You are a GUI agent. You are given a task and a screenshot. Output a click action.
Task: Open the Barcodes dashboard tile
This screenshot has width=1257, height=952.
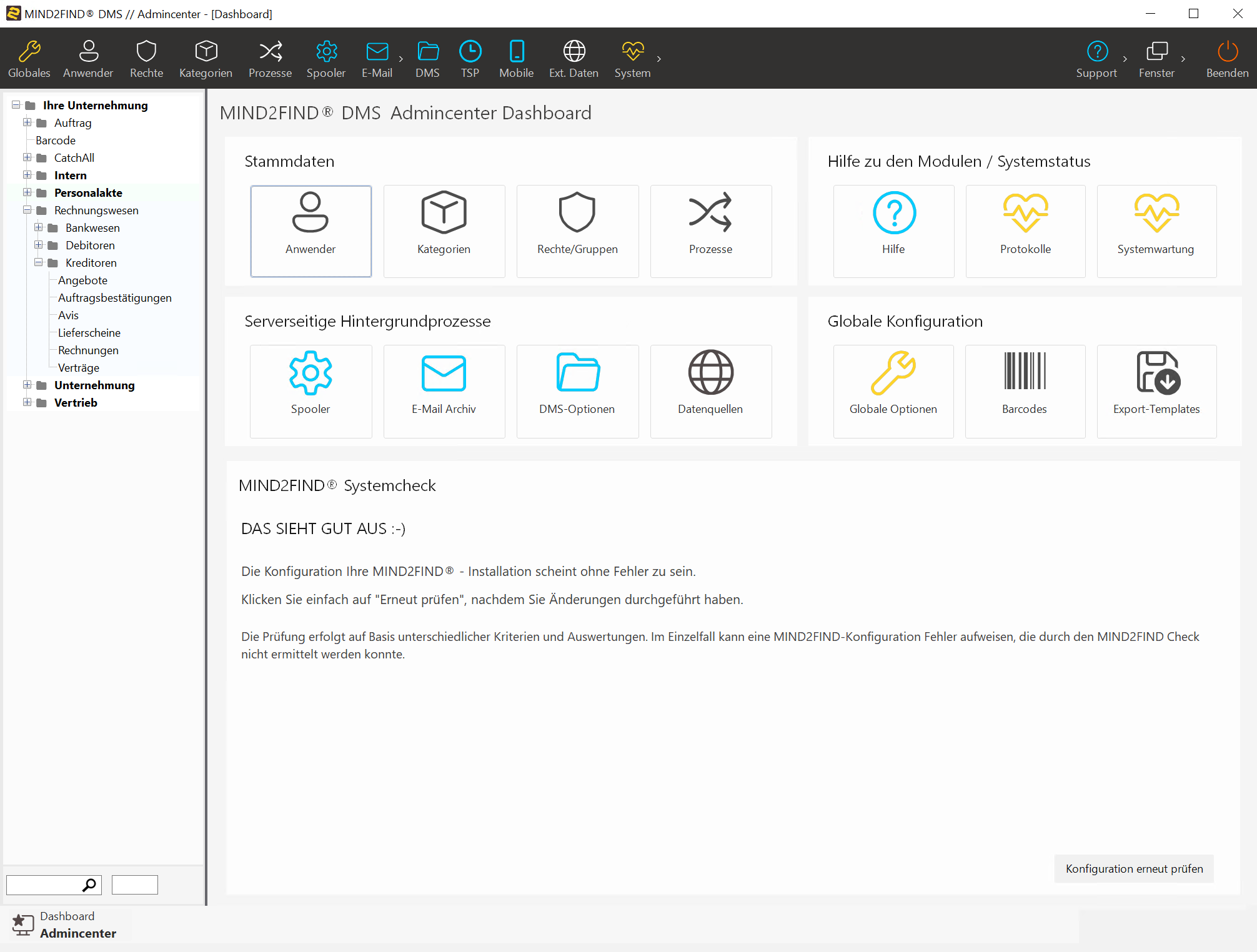(1025, 391)
